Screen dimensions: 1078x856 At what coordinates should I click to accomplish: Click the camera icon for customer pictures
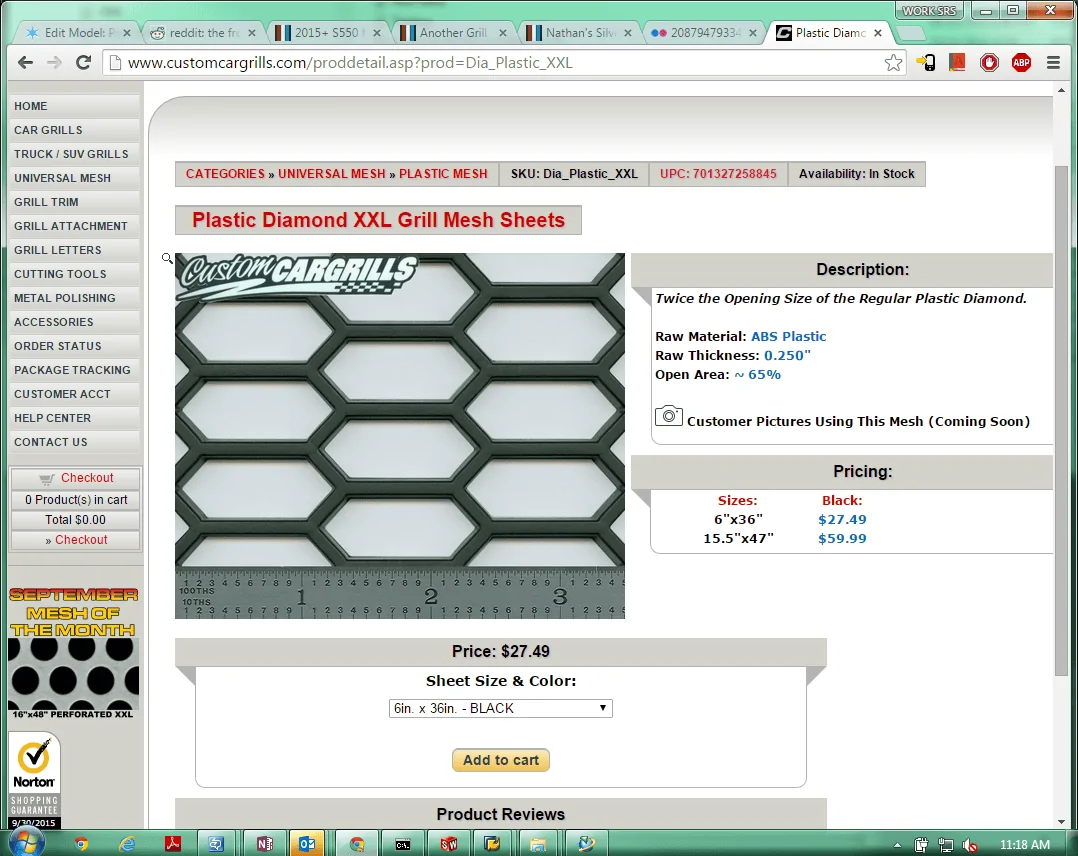(x=668, y=416)
